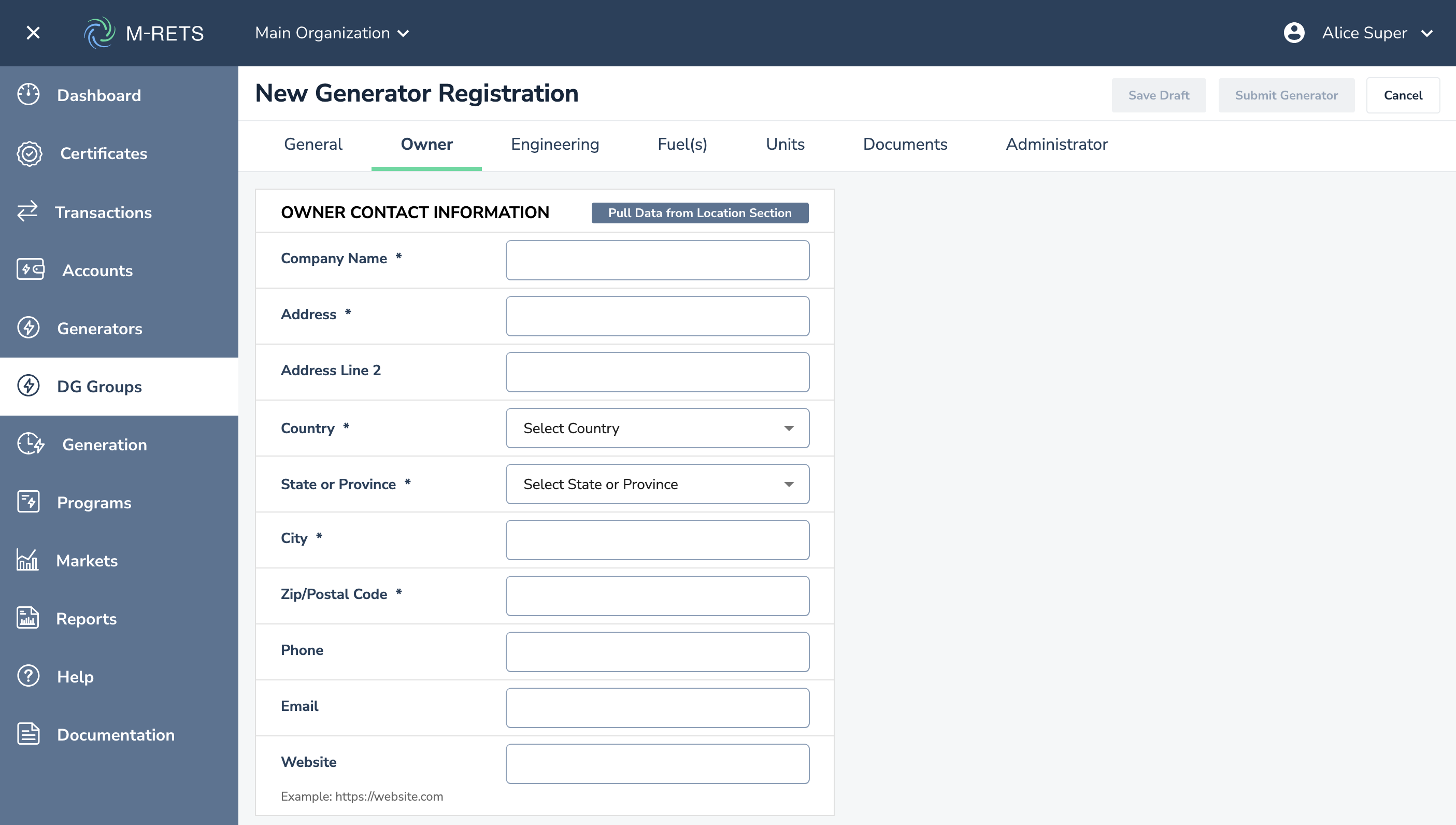Switch to the Engineering tab
This screenshot has height=825, width=1456.
pyautogui.click(x=554, y=145)
